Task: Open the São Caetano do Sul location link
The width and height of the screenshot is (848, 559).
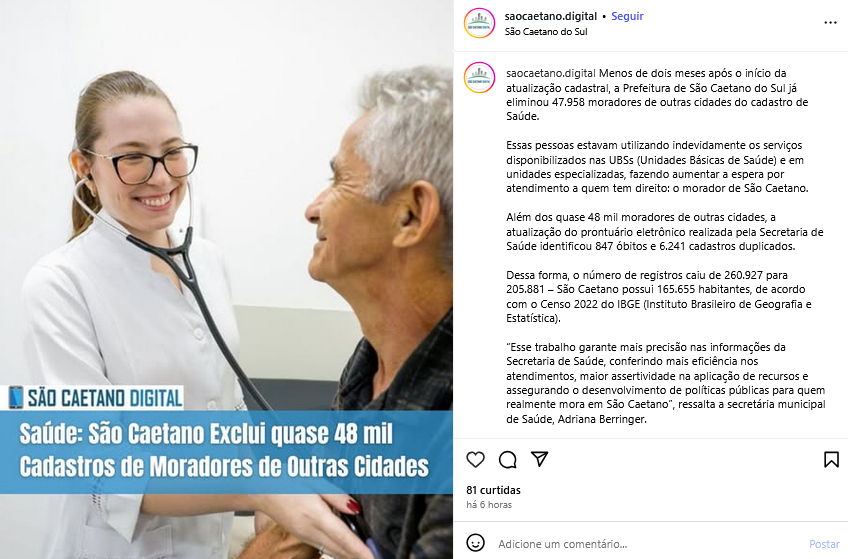Action: [x=546, y=31]
